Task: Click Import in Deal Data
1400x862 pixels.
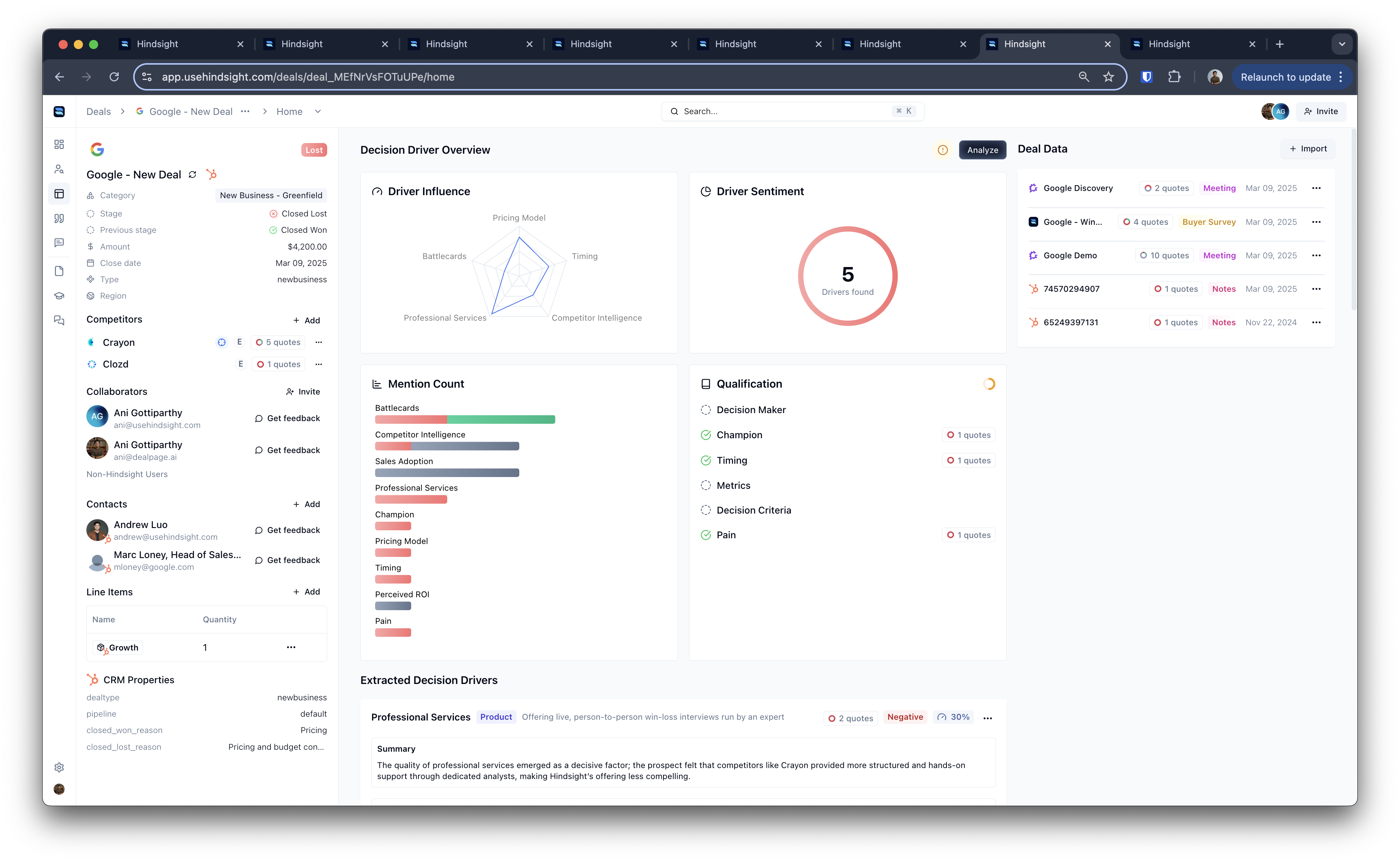Action: click(x=1308, y=149)
